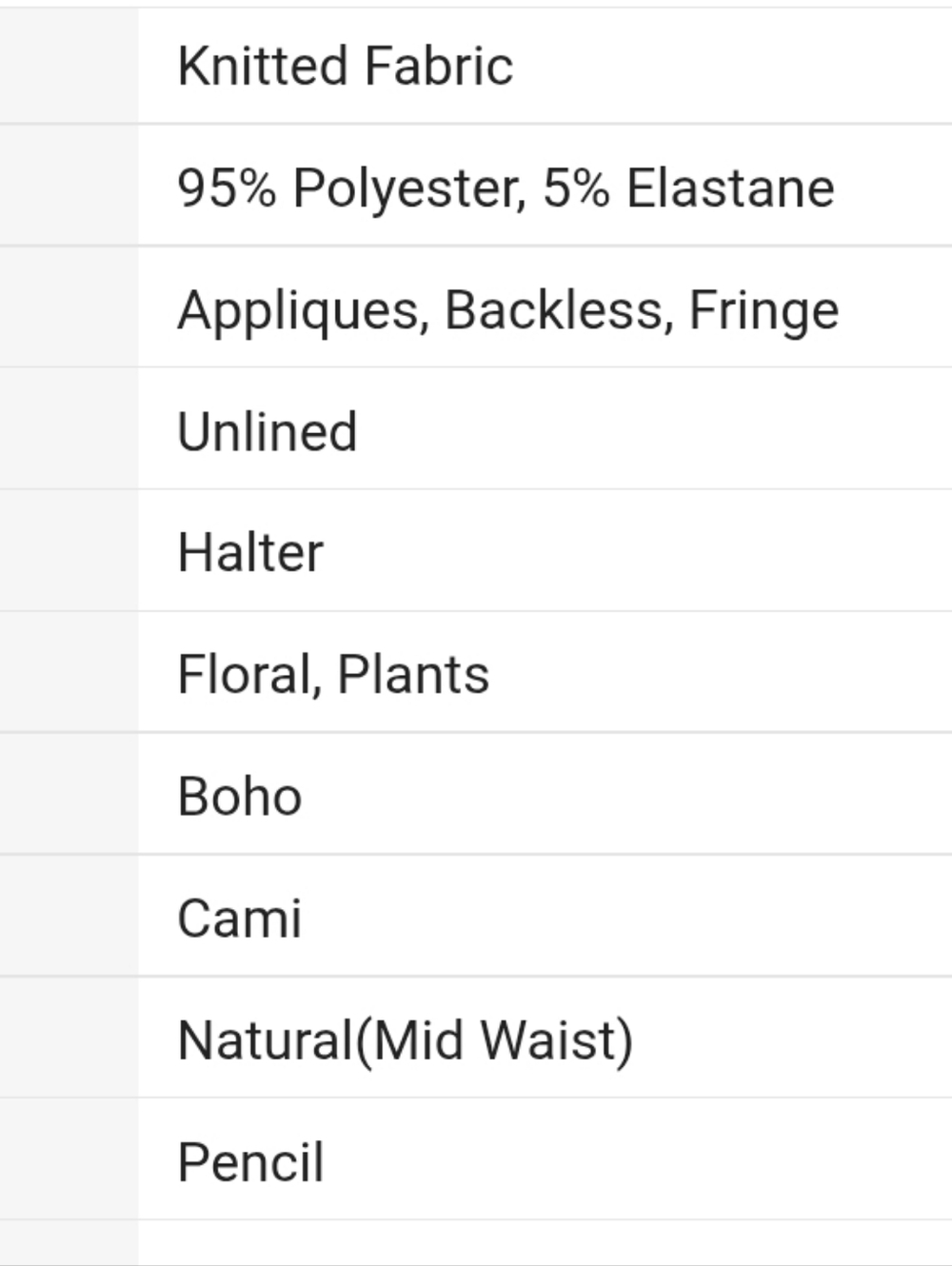
Task: Click the gray label cell beside Appliques row
Action: tap(69, 307)
